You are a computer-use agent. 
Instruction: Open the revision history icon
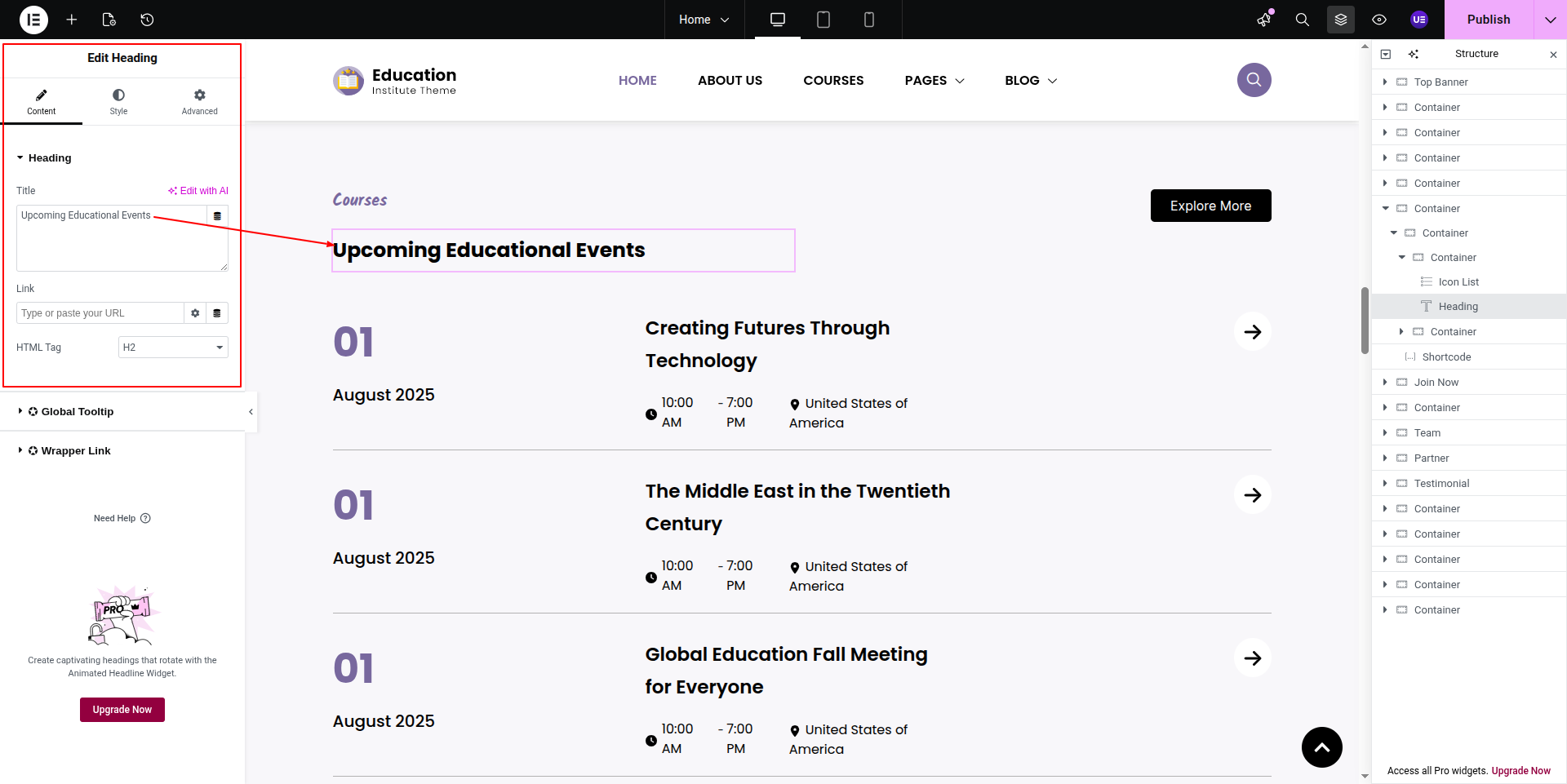tap(147, 20)
